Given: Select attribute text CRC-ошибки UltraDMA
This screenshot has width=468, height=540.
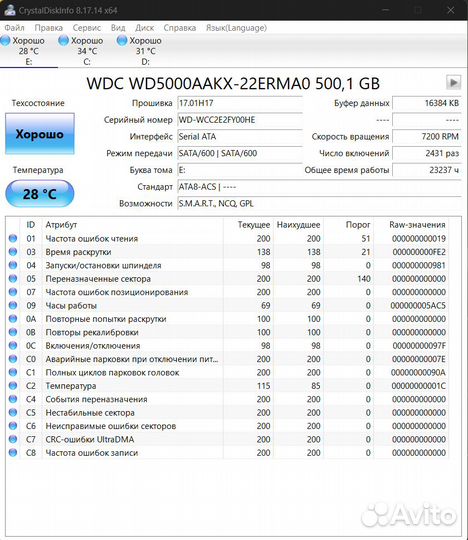Looking at the screenshot, I should click(x=90, y=439).
